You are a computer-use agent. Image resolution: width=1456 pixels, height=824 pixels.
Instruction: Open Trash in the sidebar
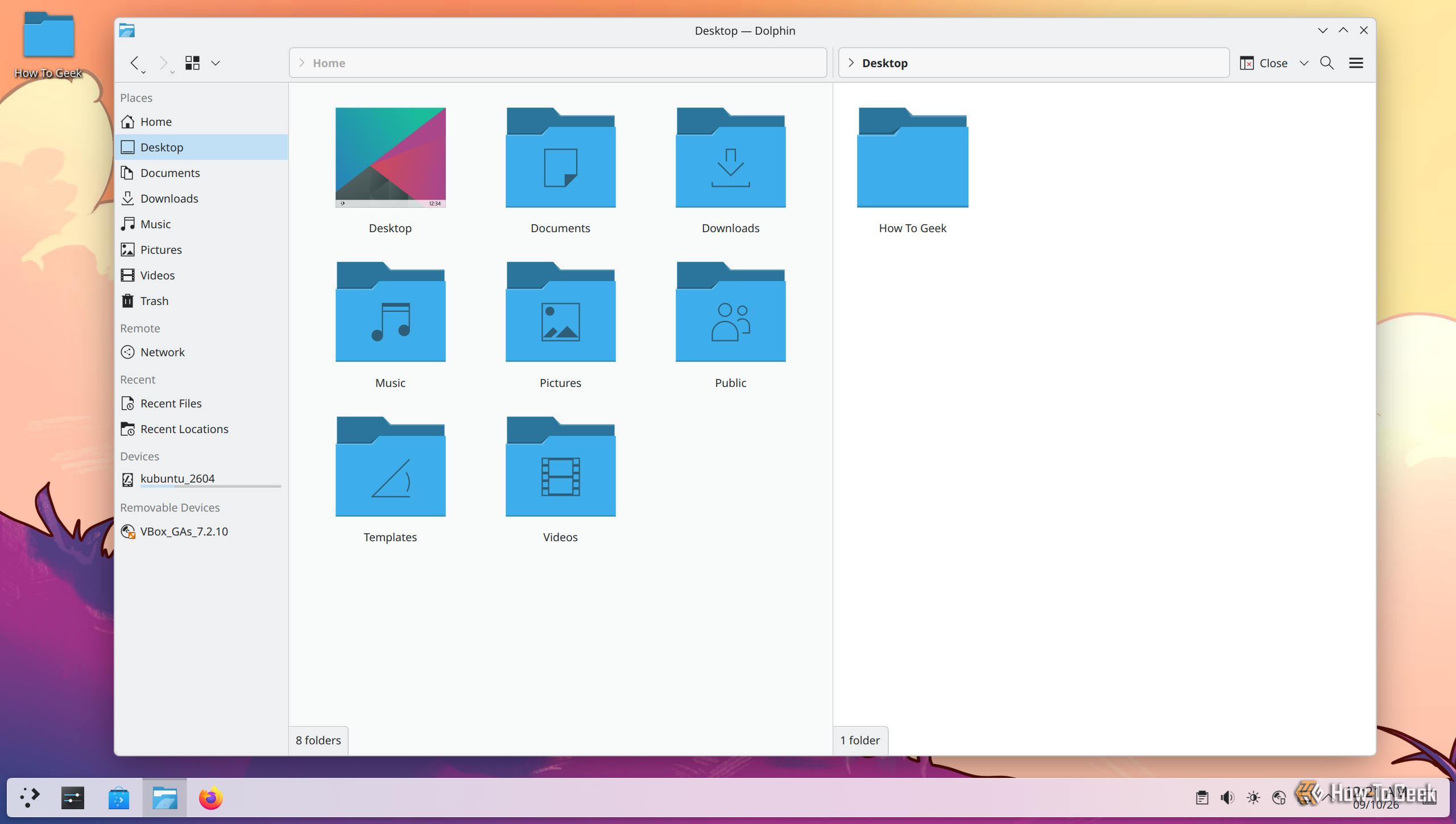click(201, 301)
